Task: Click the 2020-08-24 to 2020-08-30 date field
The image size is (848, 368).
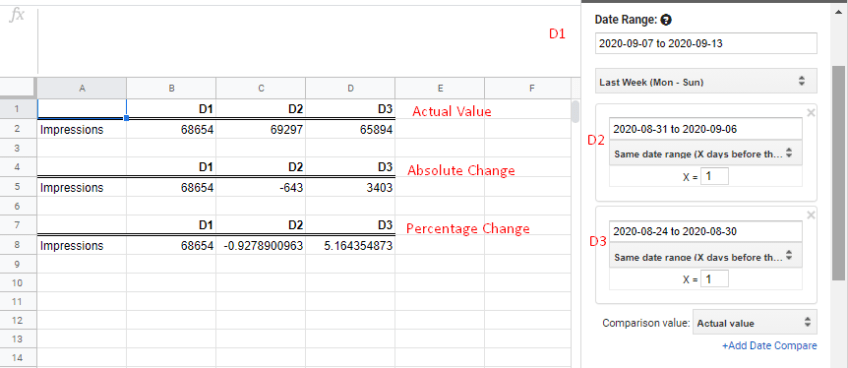Action: click(x=706, y=232)
